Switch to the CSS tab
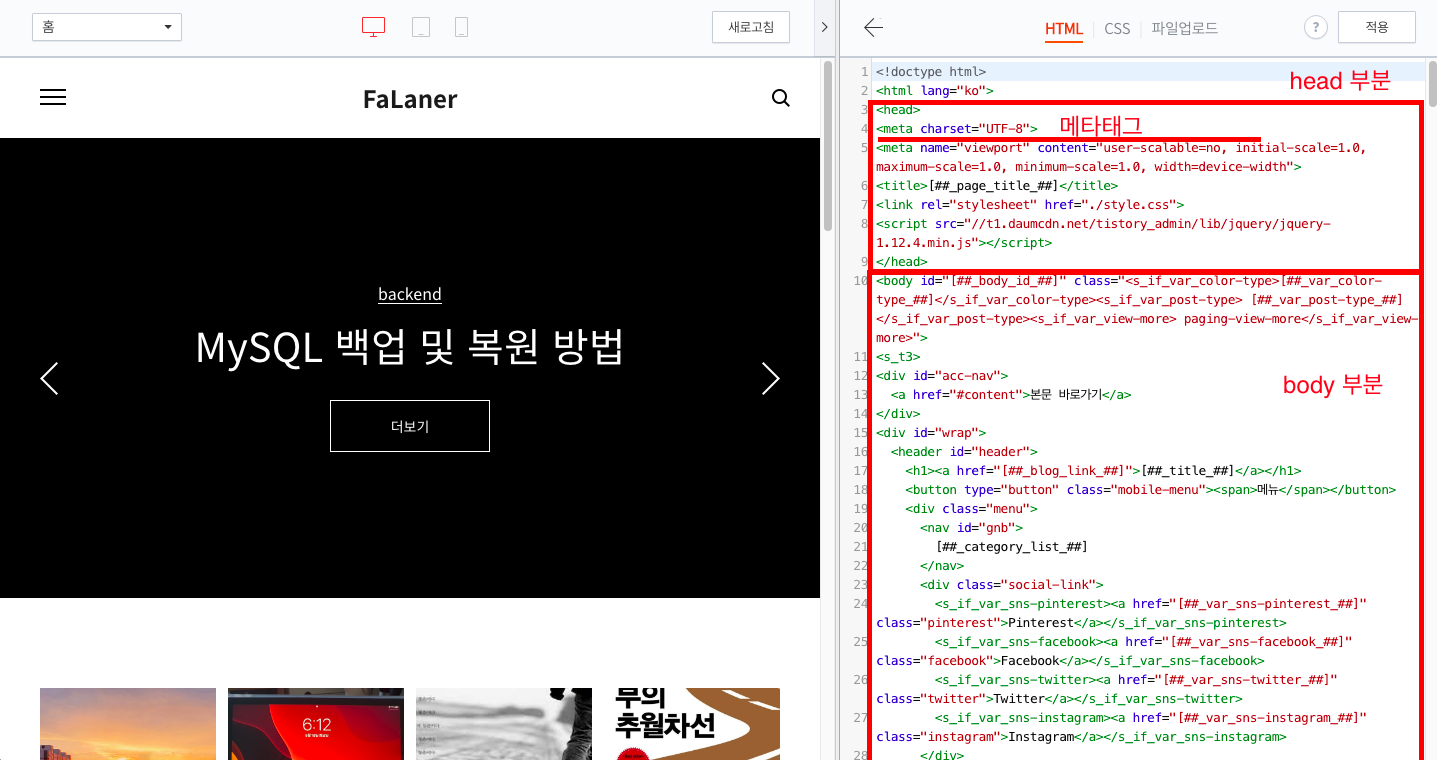1437x760 pixels. click(x=1117, y=29)
